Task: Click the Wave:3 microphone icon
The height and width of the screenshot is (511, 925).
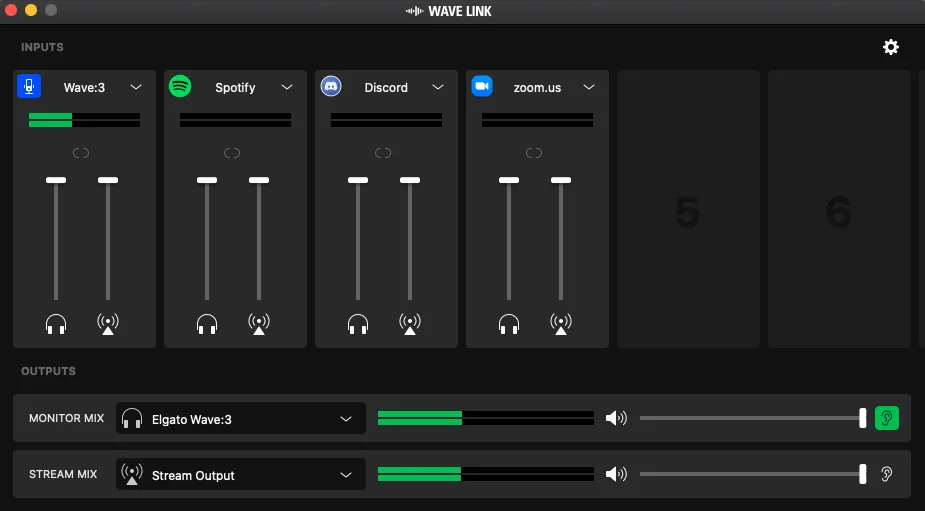Action: pos(29,87)
